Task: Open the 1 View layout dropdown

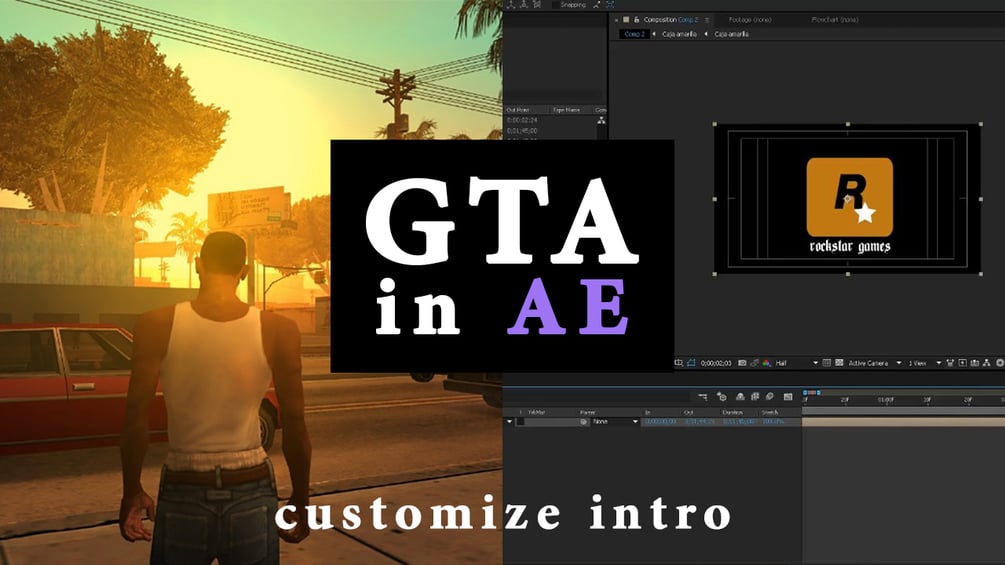Action: [924, 363]
